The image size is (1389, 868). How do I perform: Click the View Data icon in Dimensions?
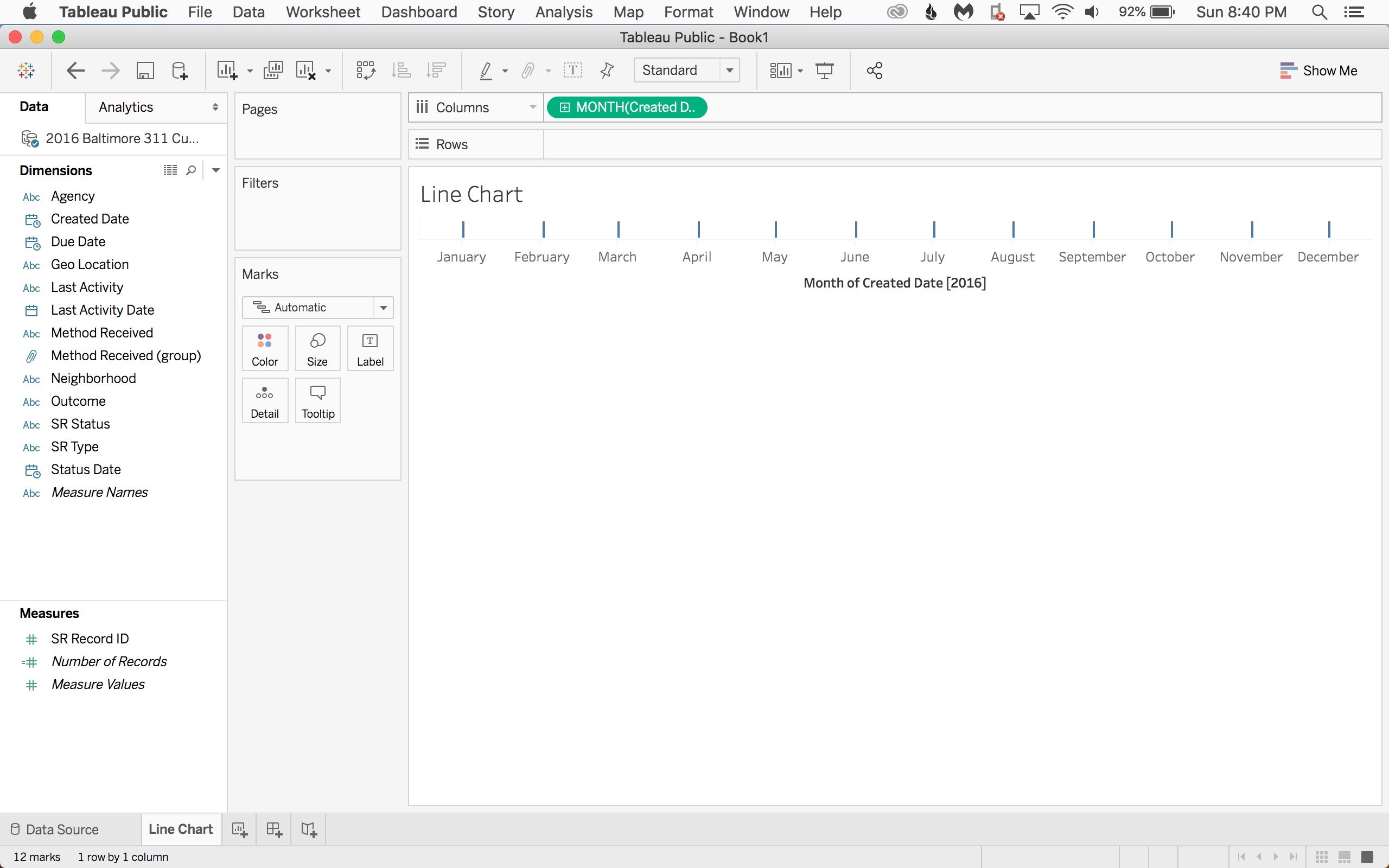(x=170, y=170)
